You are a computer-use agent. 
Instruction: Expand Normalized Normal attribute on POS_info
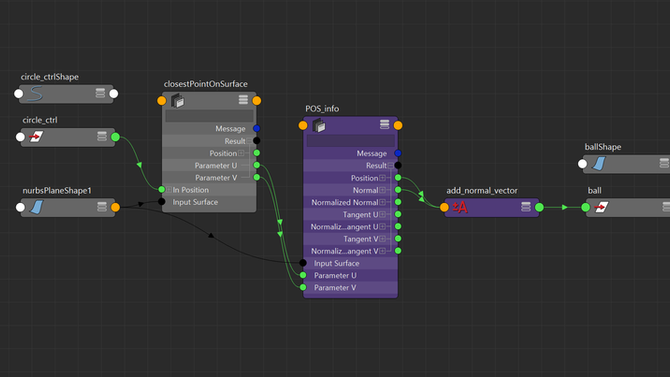[x=382, y=202]
